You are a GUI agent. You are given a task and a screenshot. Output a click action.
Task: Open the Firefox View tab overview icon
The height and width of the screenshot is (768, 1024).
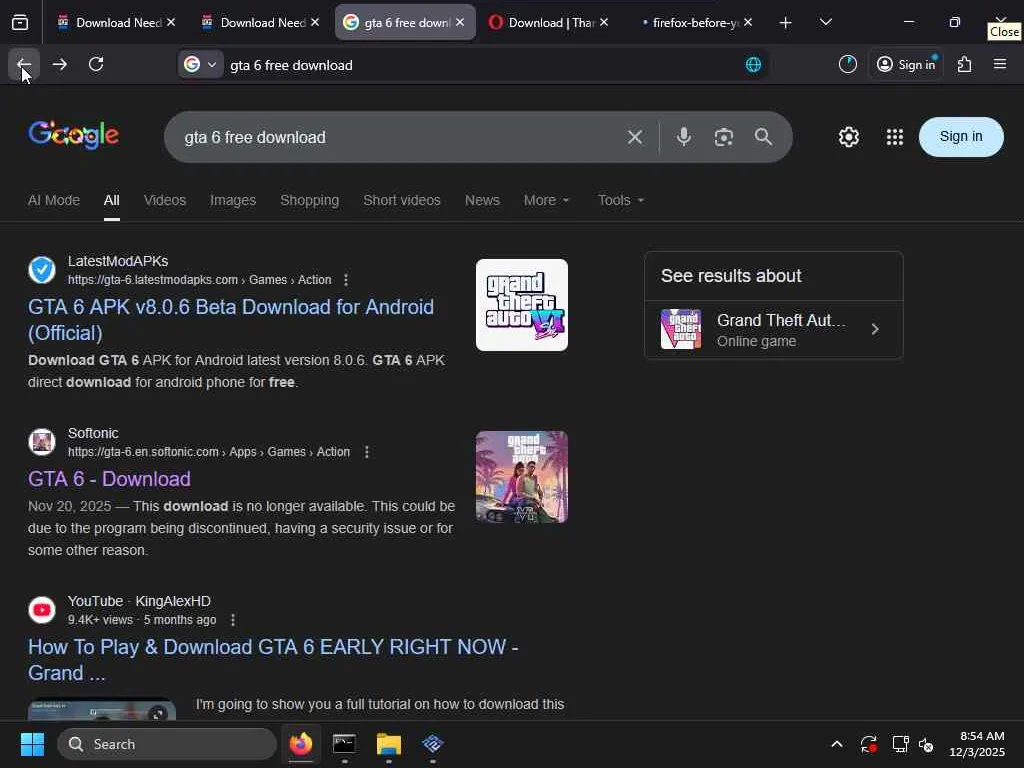point(20,23)
